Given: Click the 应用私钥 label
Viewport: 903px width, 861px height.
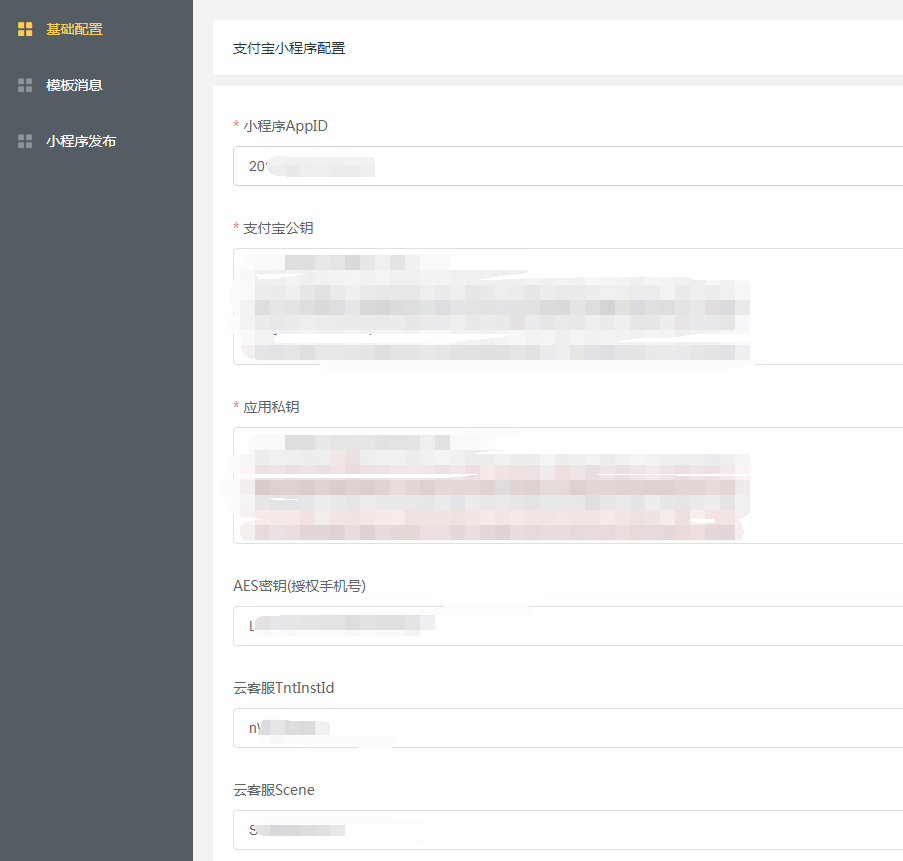Looking at the screenshot, I should click(271, 407).
